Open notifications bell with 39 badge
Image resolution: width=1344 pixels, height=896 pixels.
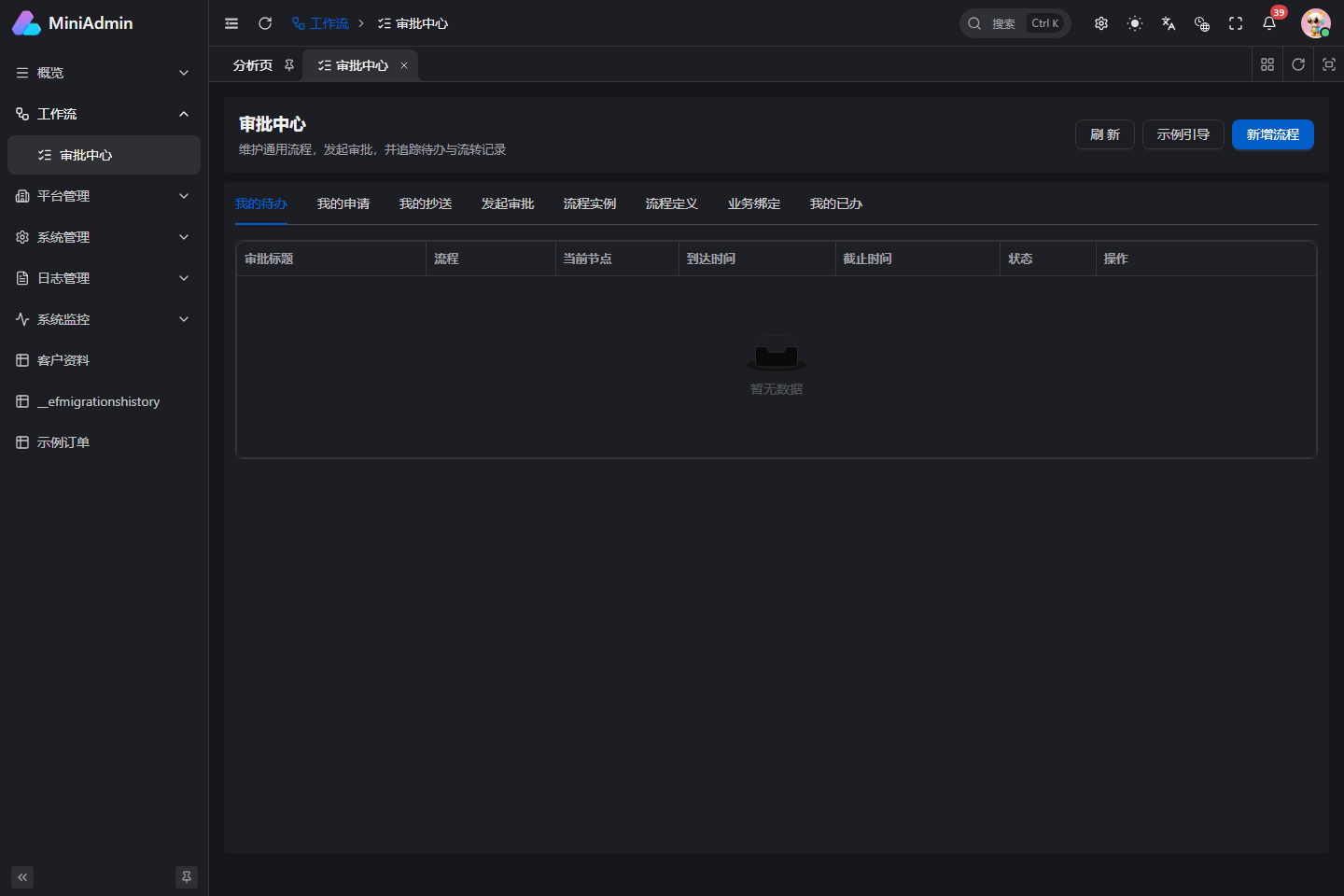[1269, 23]
